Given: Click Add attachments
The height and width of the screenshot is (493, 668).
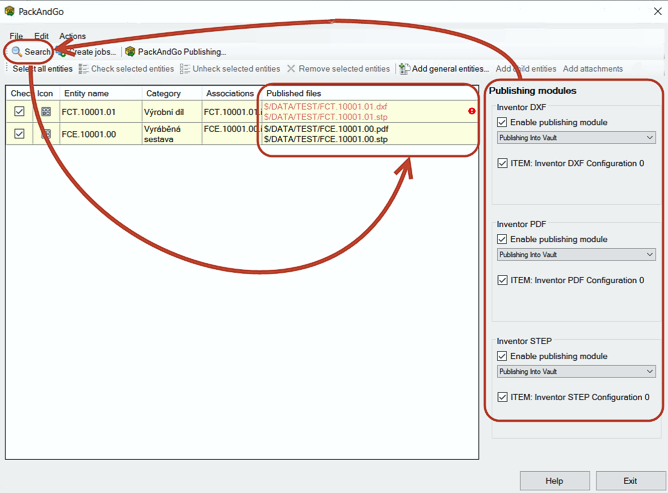Looking at the screenshot, I should pos(593,69).
